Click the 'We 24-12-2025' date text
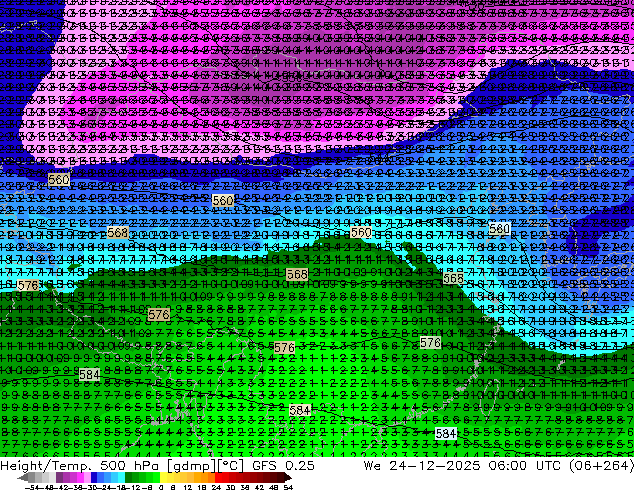 tap(422, 466)
